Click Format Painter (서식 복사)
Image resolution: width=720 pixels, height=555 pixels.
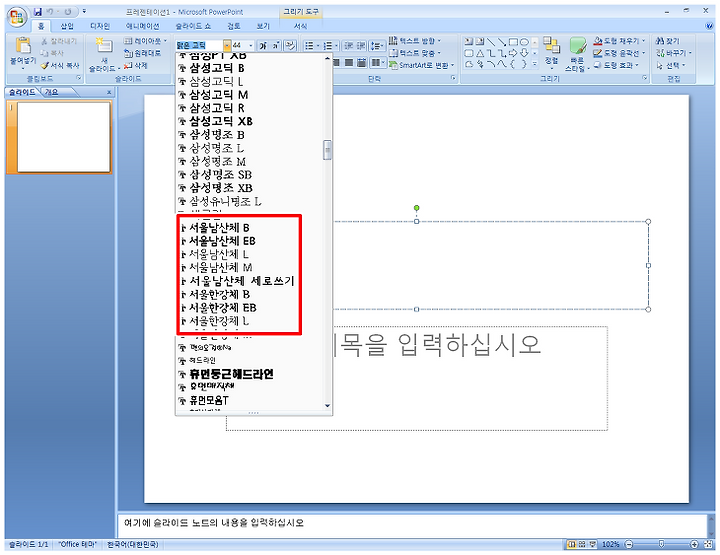(x=60, y=66)
